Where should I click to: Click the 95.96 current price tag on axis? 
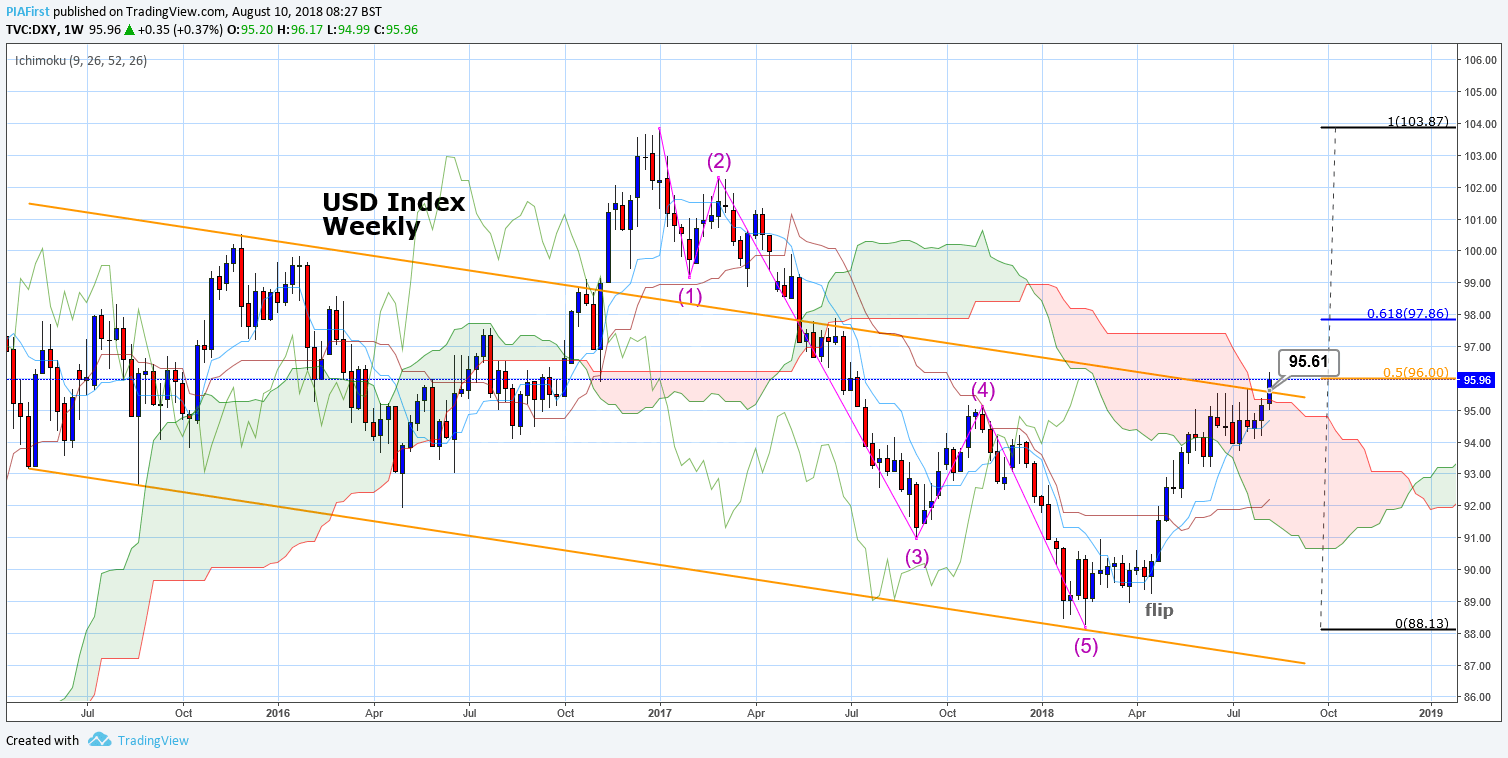[x=1477, y=380]
